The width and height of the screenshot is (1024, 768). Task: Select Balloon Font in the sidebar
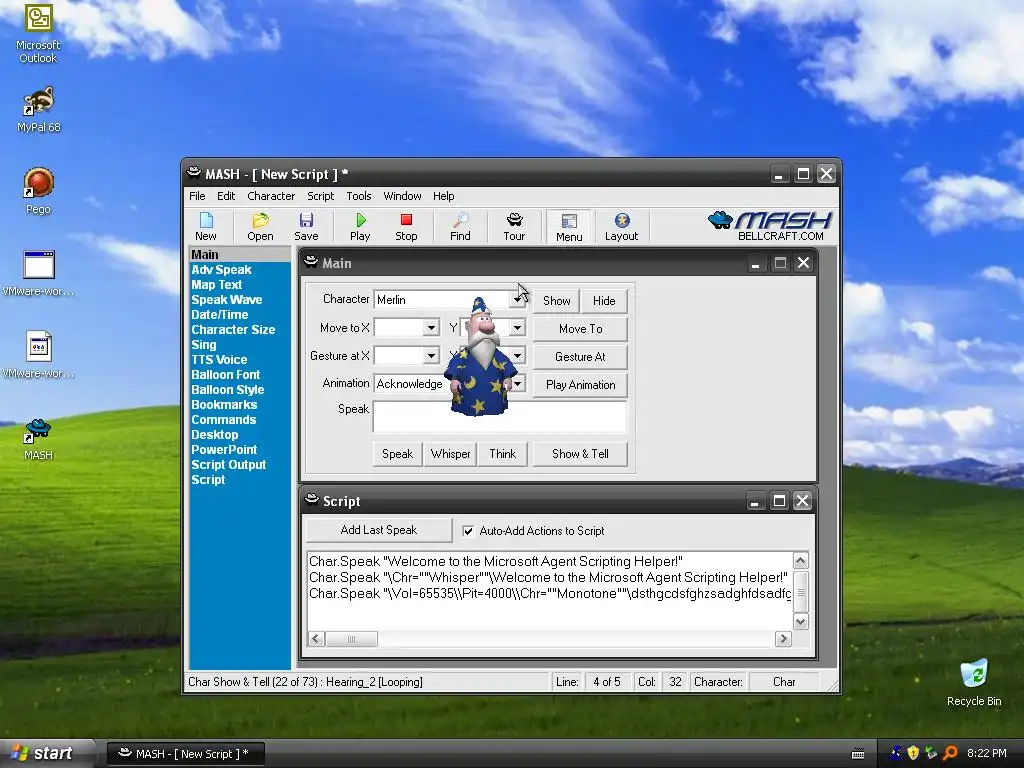coord(225,375)
